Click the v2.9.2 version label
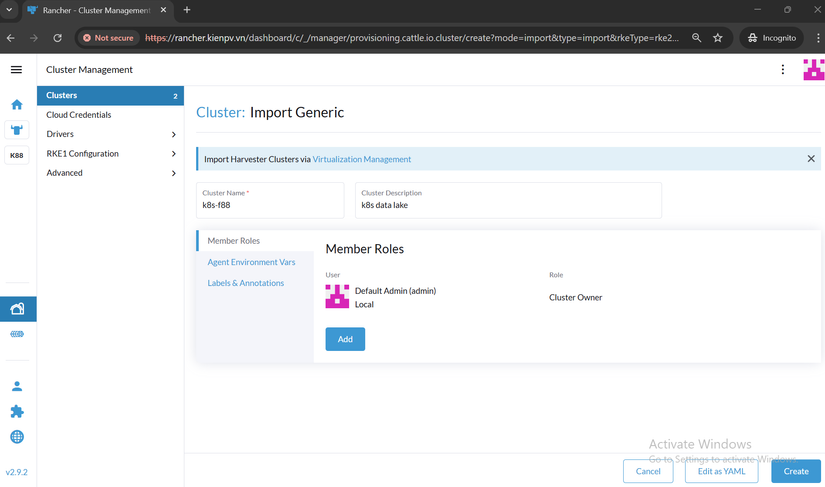This screenshot has width=825, height=487. [x=16, y=472]
